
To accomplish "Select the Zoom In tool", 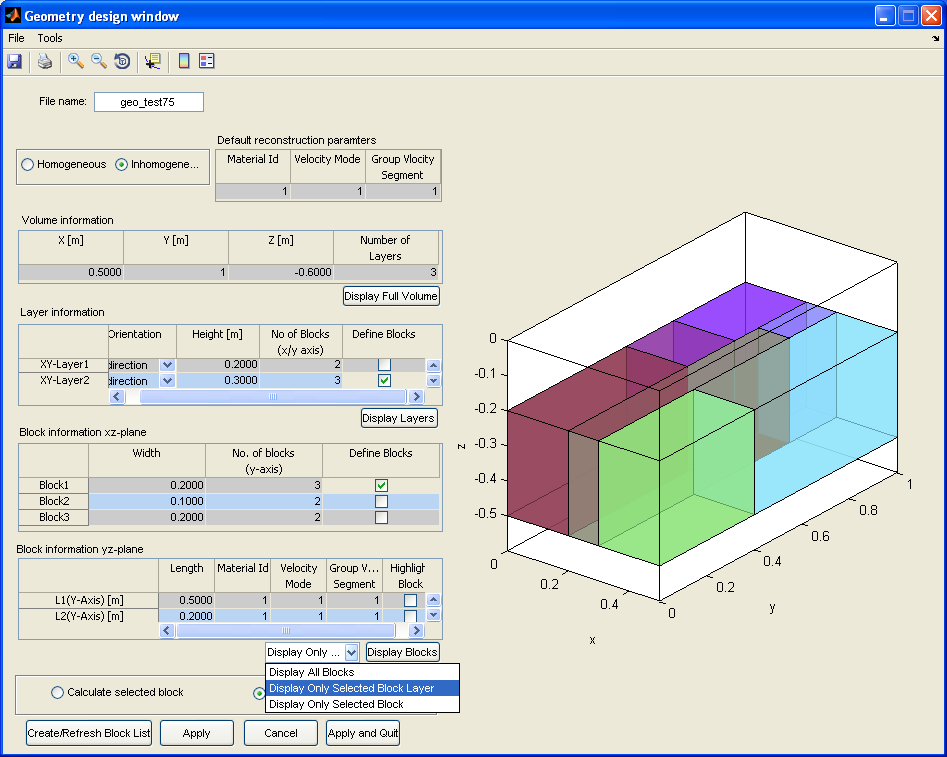I will [75, 61].
